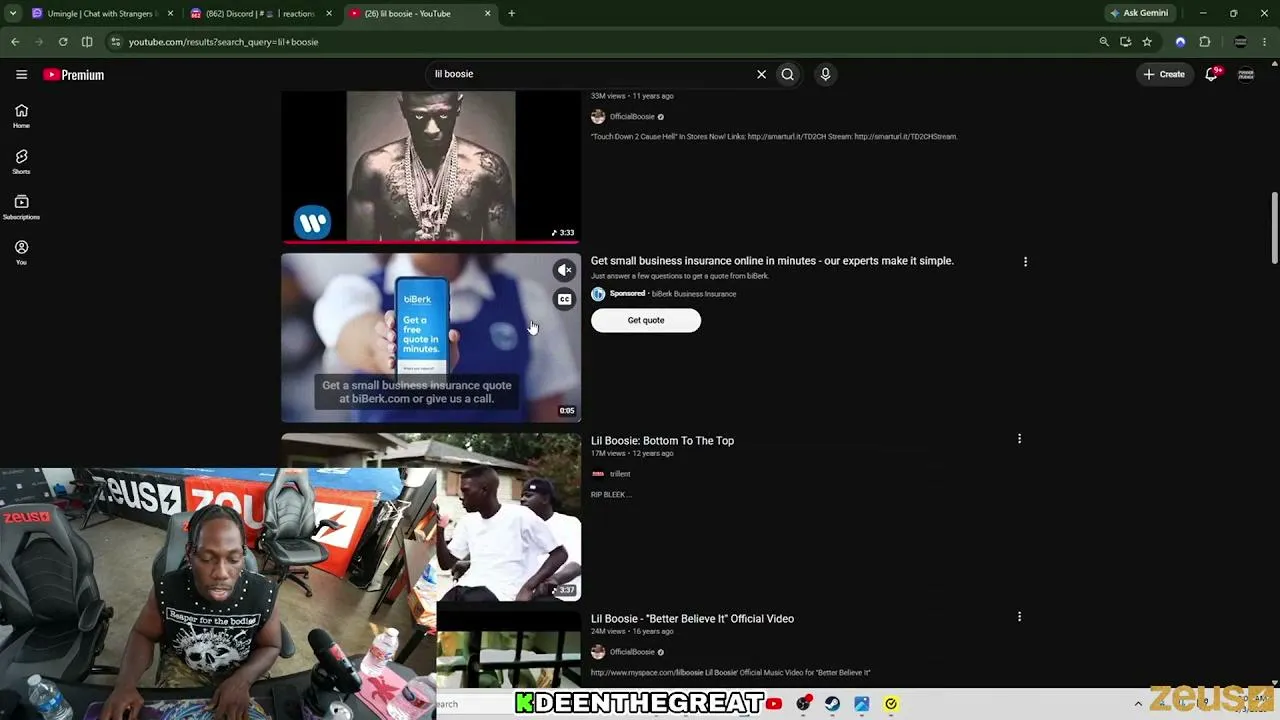The height and width of the screenshot is (720, 1280).
Task: Open more options for 'Bottom To The Top'
Action: point(1019,438)
